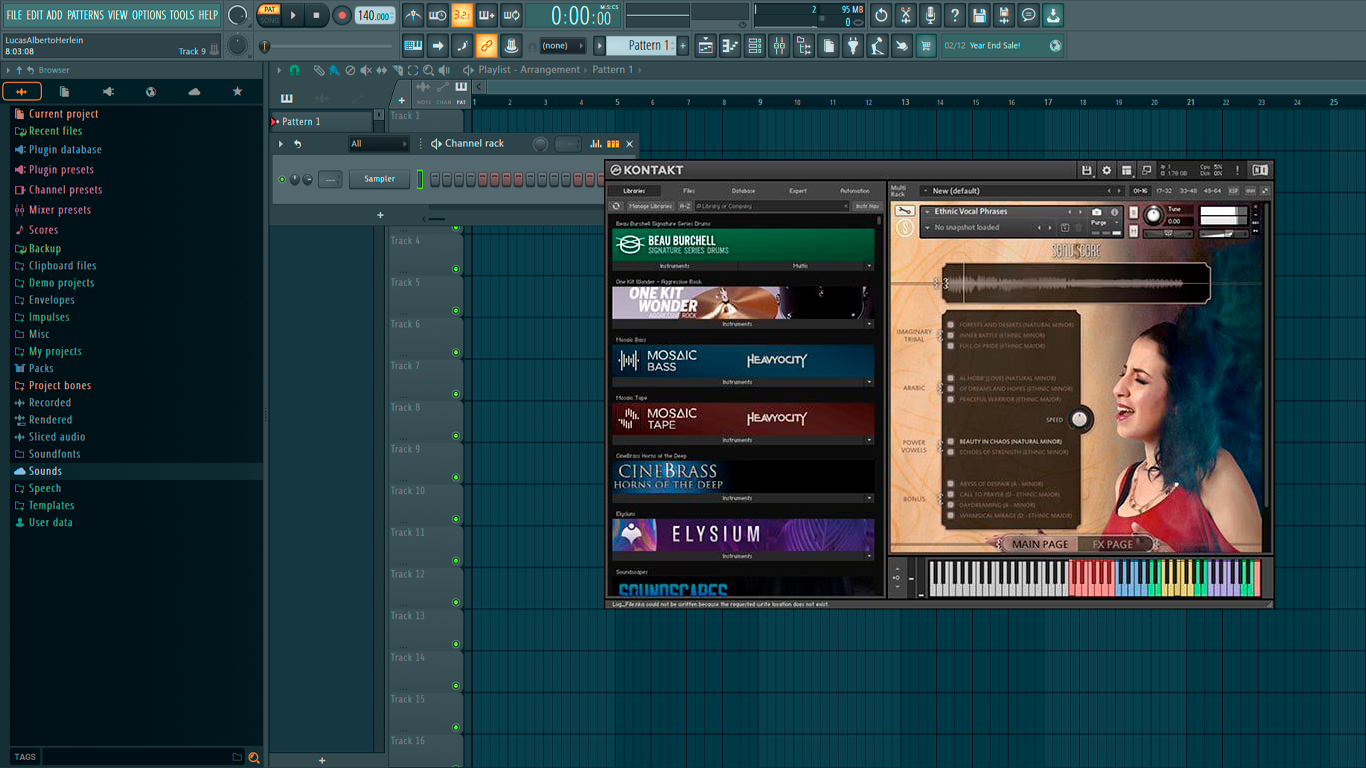Open the snap '(none)' dropdown

(562, 45)
